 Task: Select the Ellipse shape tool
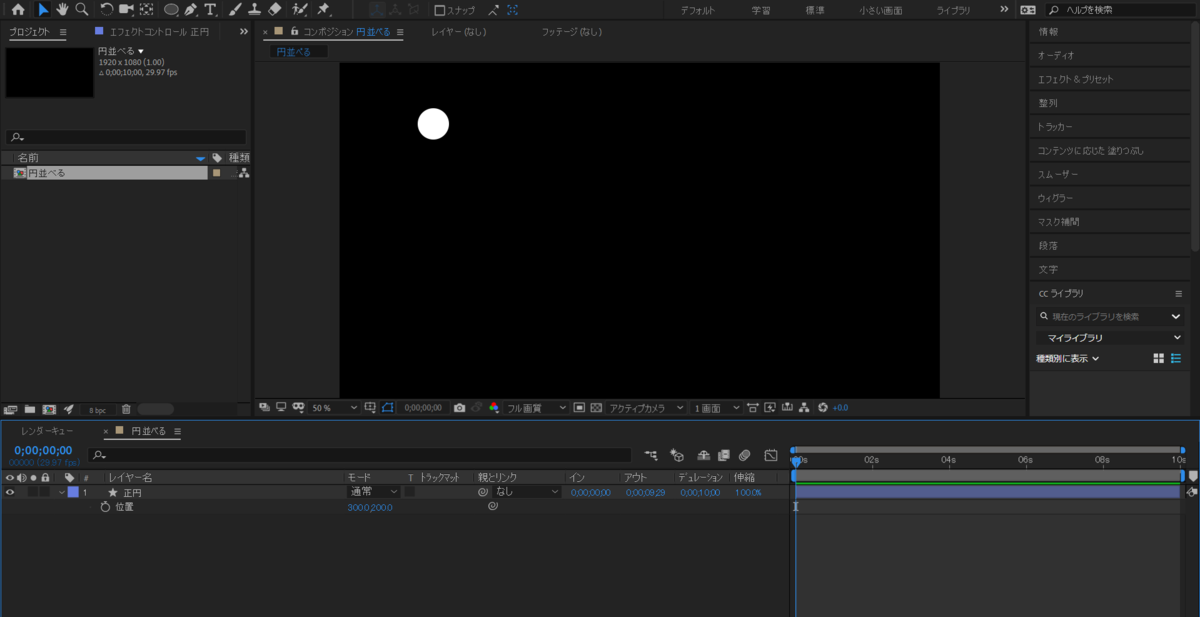pos(171,9)
